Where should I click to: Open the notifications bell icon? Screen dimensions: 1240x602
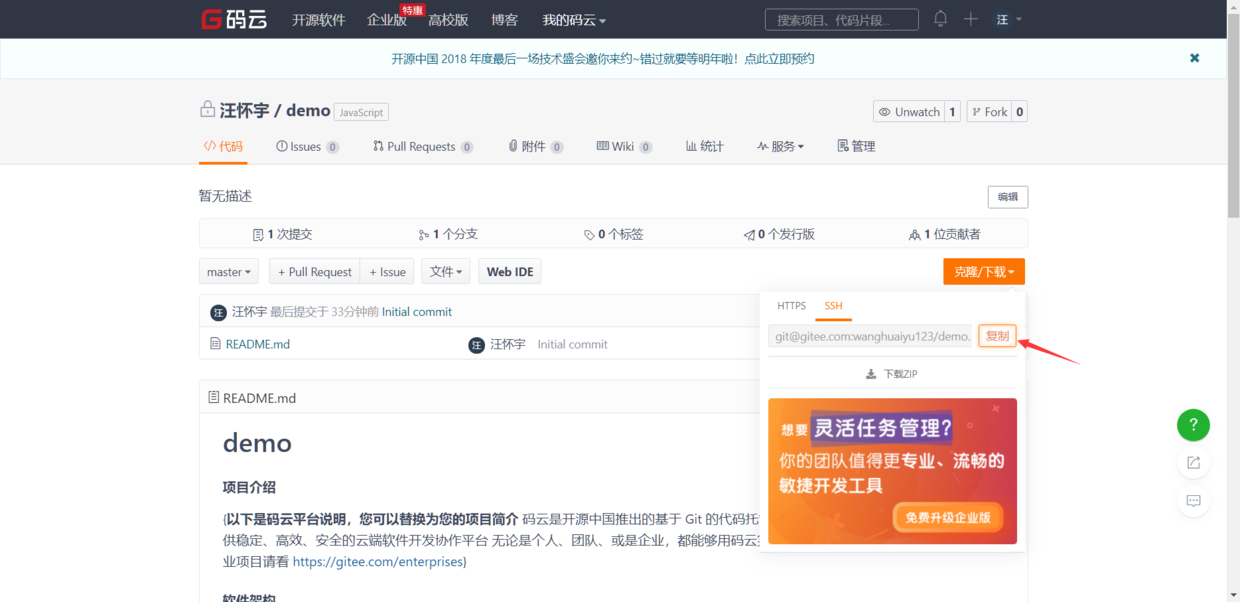pyautogui.click(x=940, y=19)
